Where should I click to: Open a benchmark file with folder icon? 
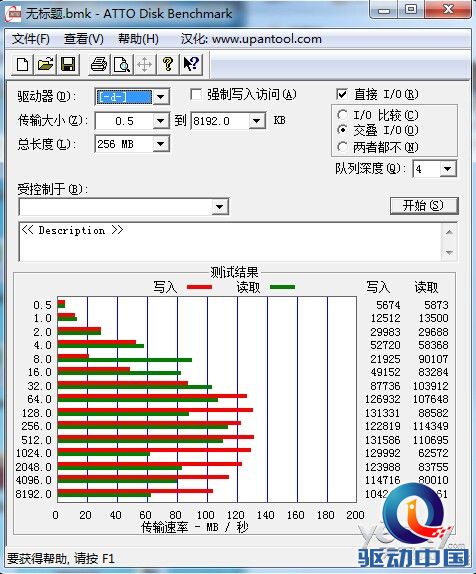coord(45,65)
